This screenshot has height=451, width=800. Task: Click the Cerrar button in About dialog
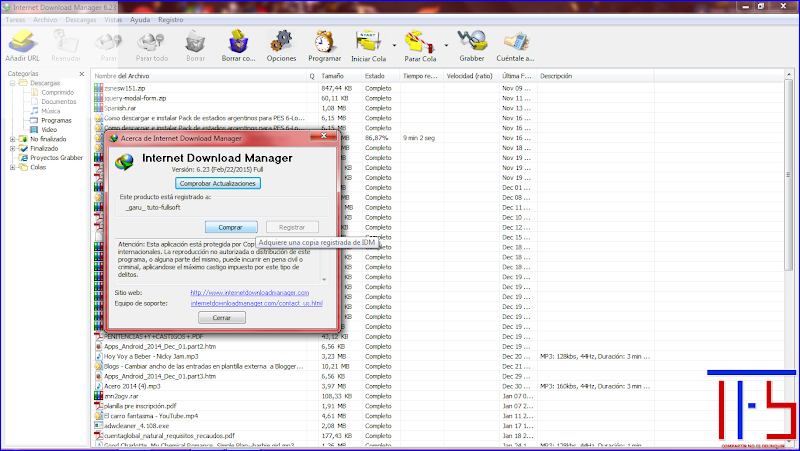point(221,317)
